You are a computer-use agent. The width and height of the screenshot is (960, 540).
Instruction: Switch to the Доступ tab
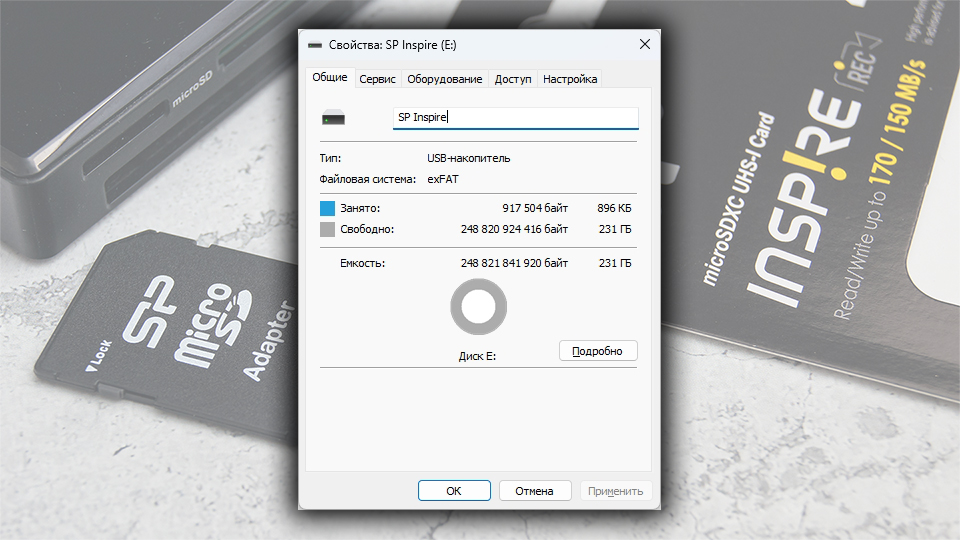click(512, 79)
